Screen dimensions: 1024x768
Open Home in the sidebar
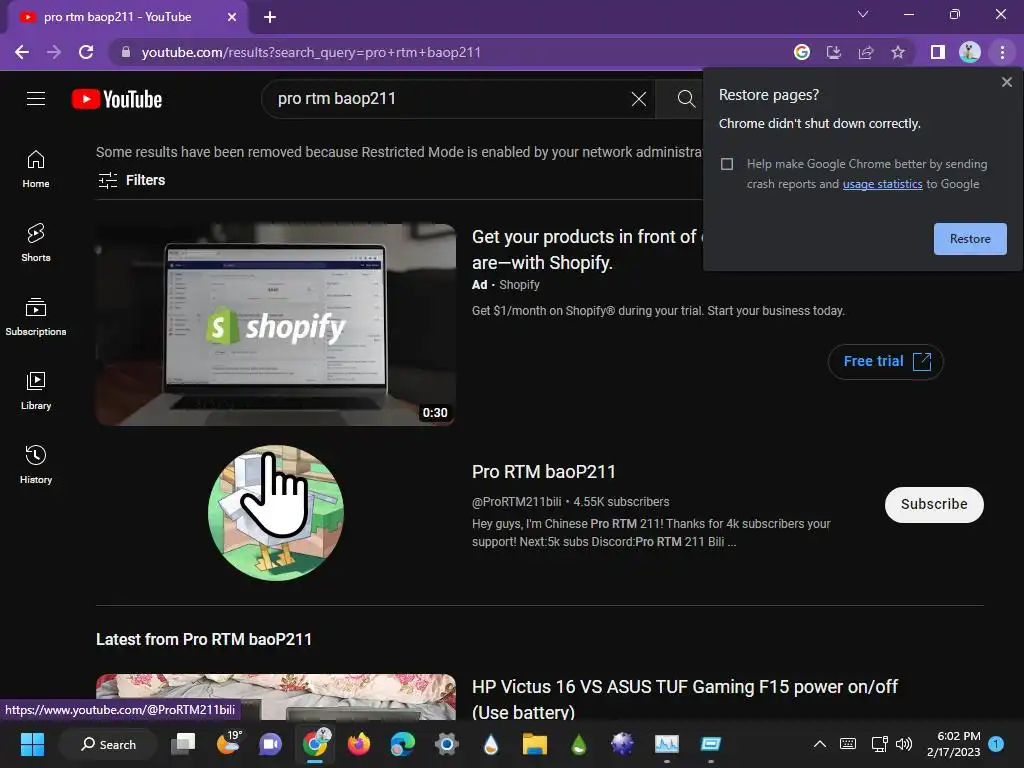pyautogui.click(x=36, y=169)
